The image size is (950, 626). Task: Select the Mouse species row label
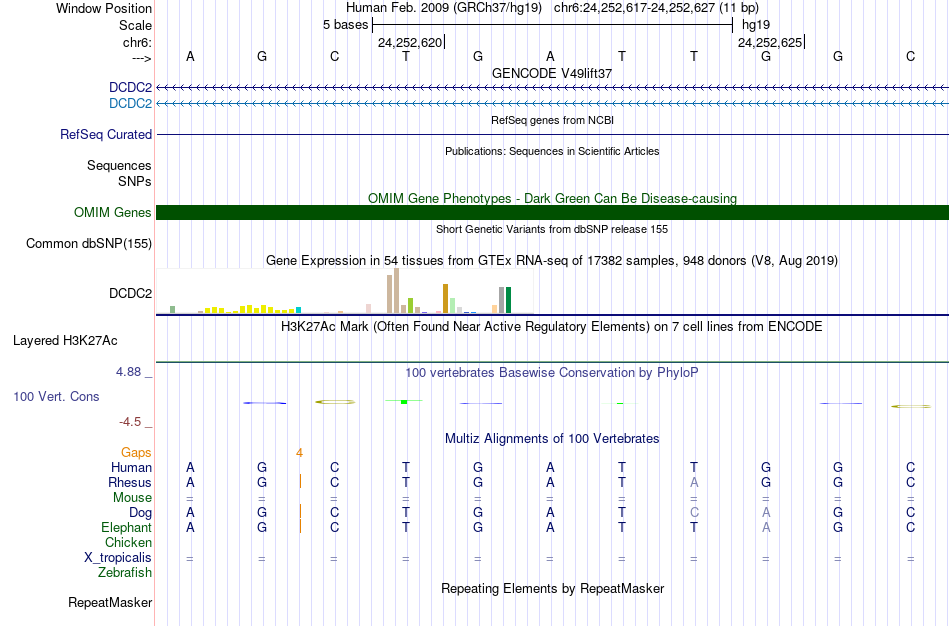[132, 498]
